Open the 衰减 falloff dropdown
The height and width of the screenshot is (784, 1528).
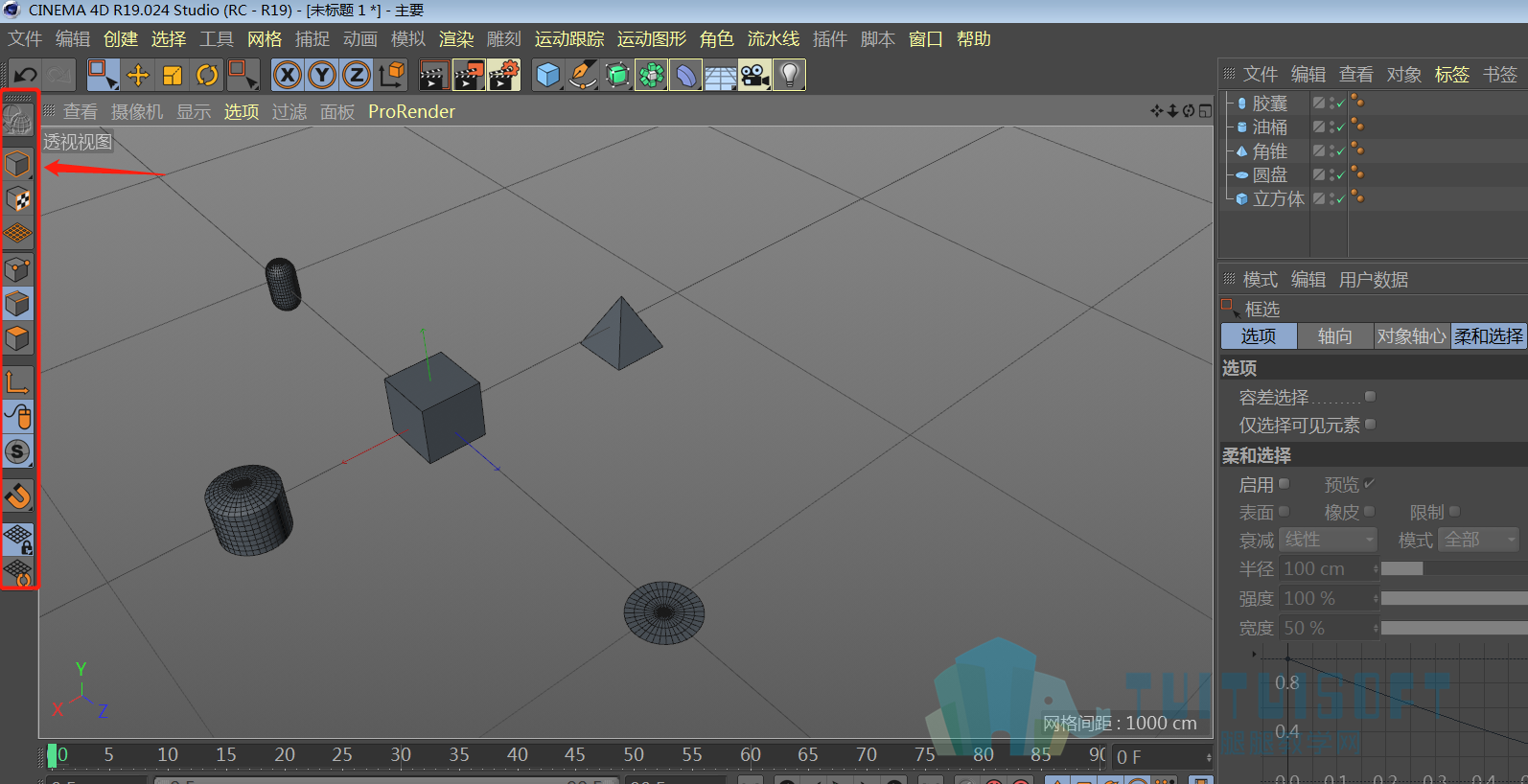(1329, 540)
